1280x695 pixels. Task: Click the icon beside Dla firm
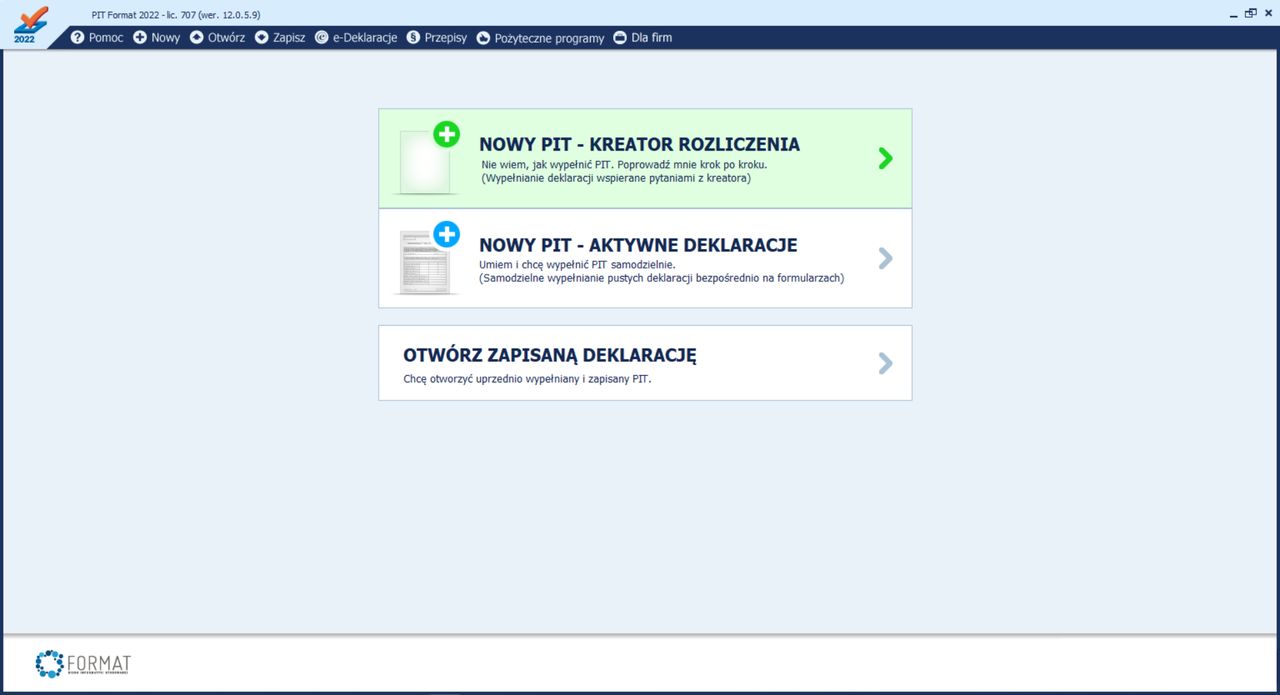[x=620, y=38]
